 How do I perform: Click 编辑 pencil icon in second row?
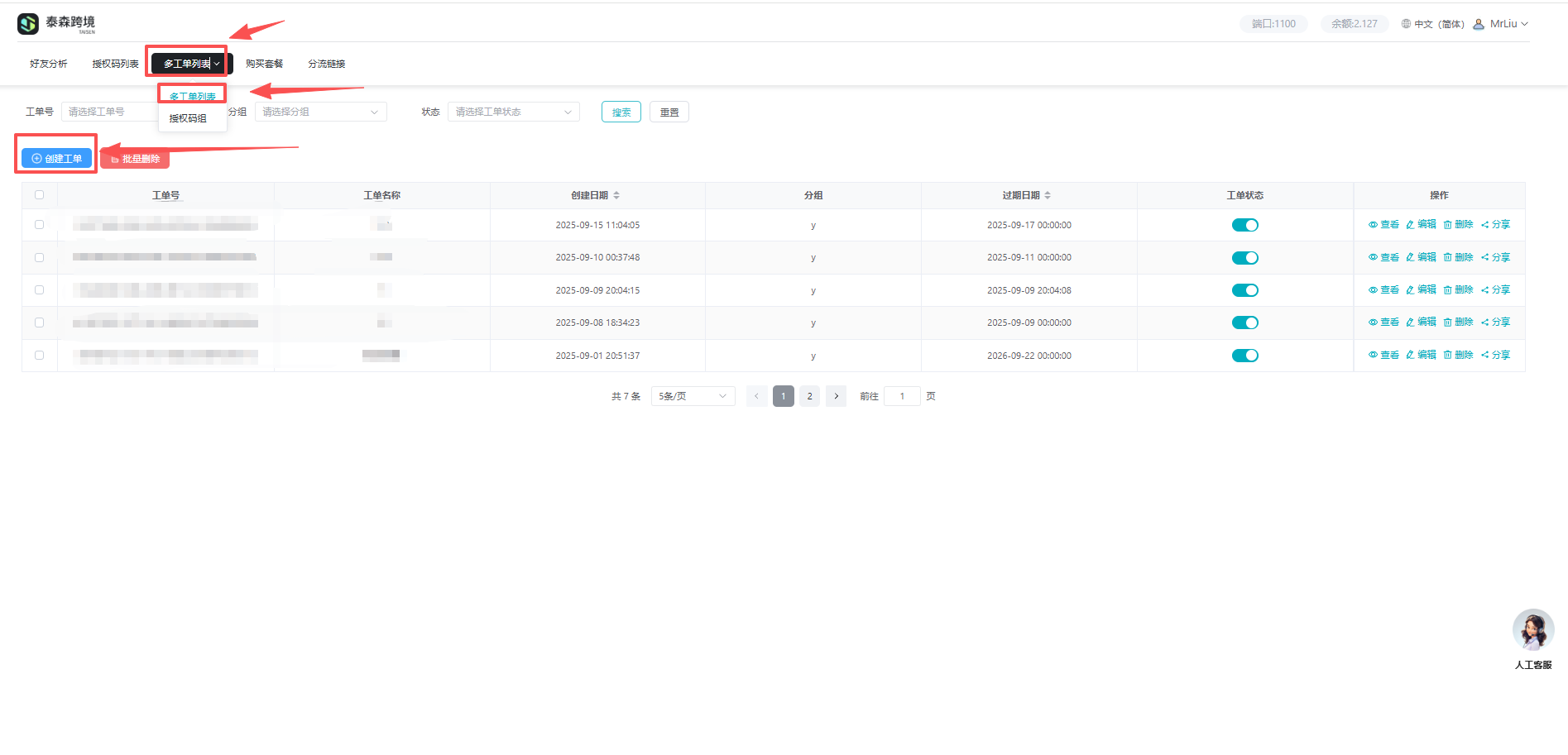pos(1410,257)
